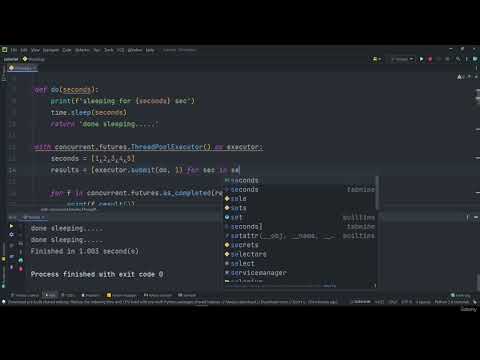Open the Window menu
This screenshot has height=360, width=480.
tap(135, 50)
